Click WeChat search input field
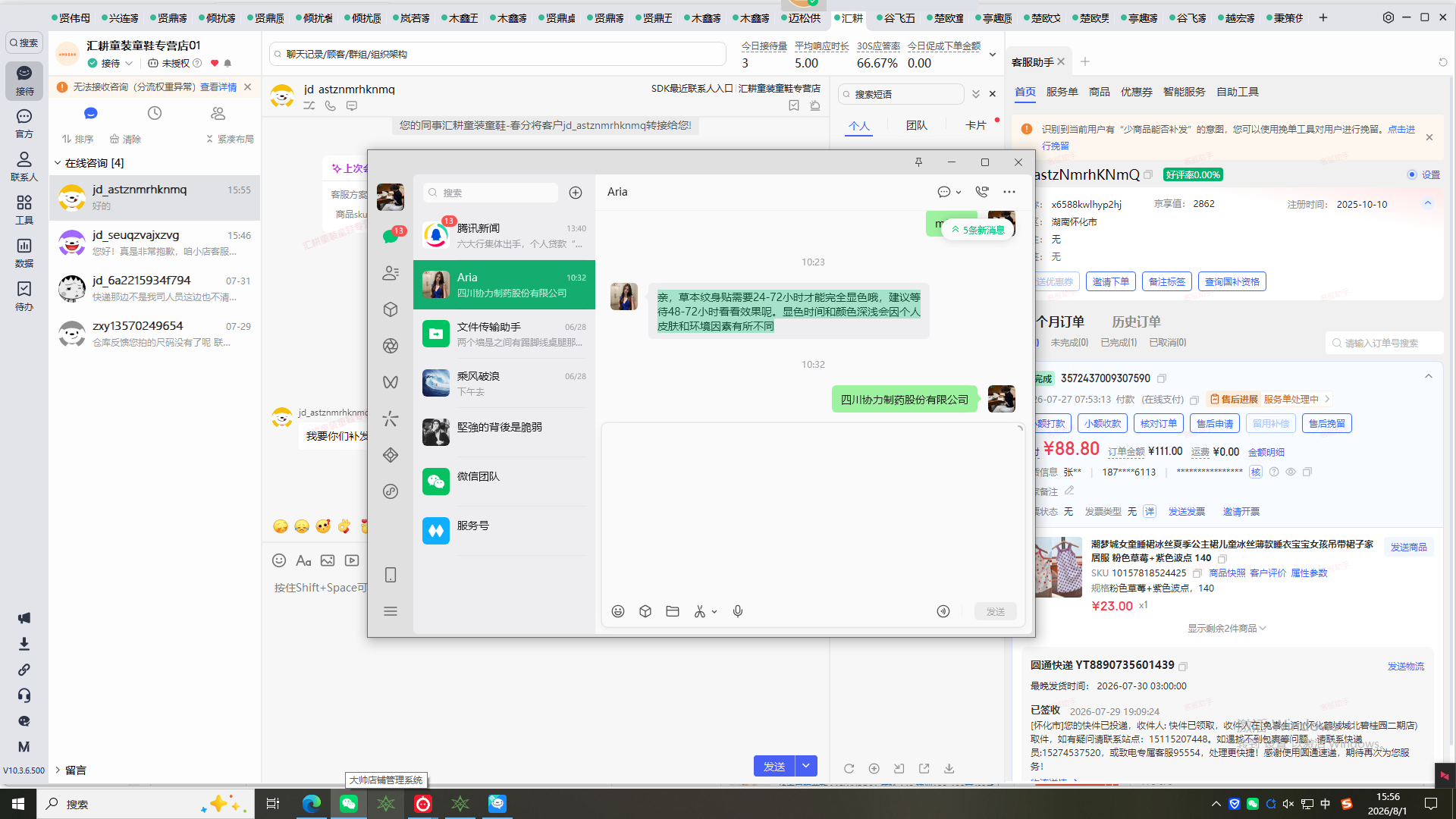This screenshot has width=1456, height=819. [491, 193]
